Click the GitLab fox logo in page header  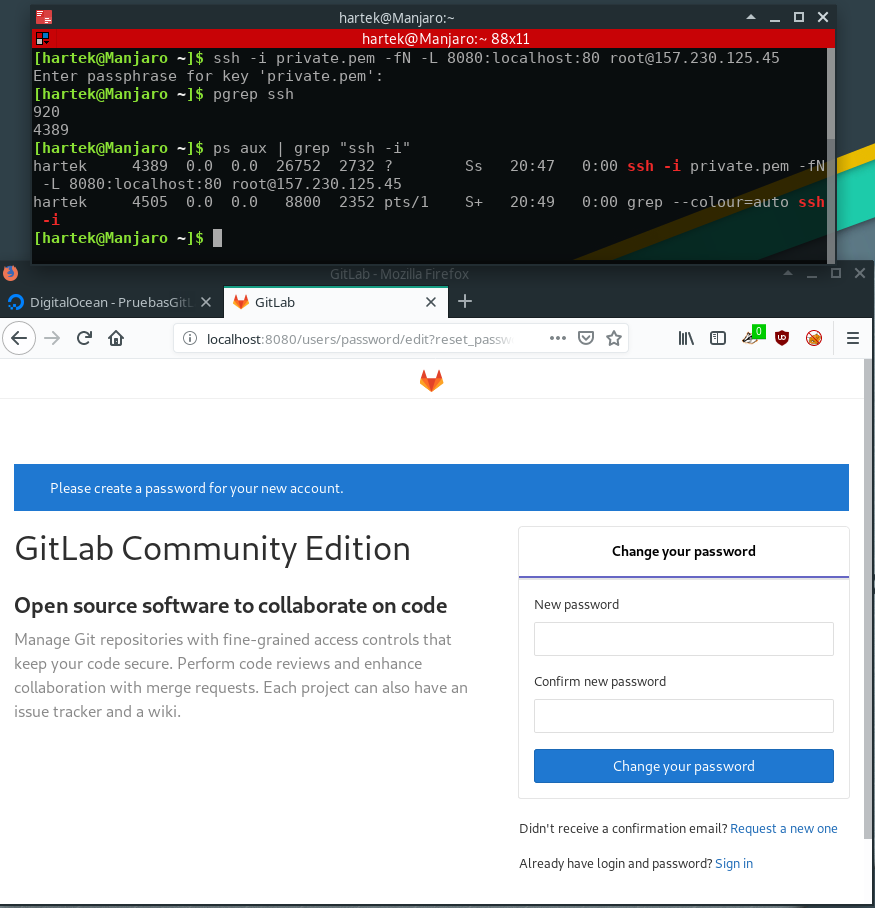point(431,380)
